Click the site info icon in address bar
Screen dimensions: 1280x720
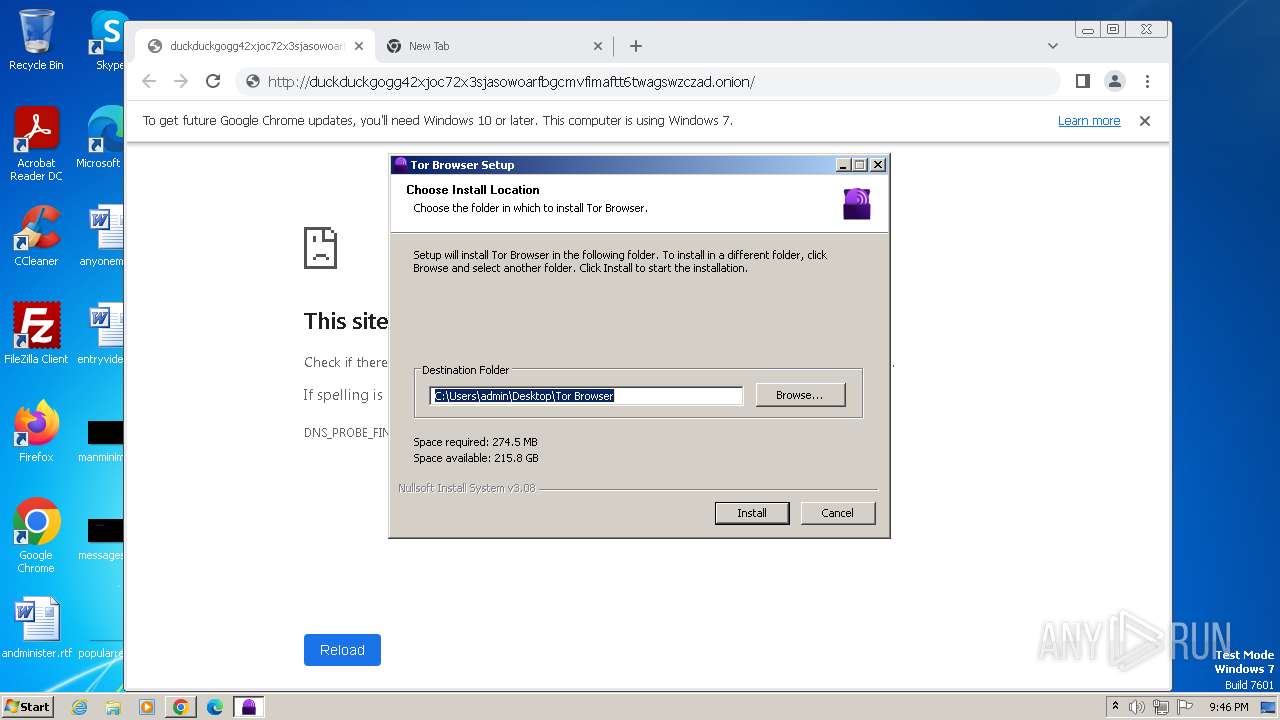click(x=253, y=82)
